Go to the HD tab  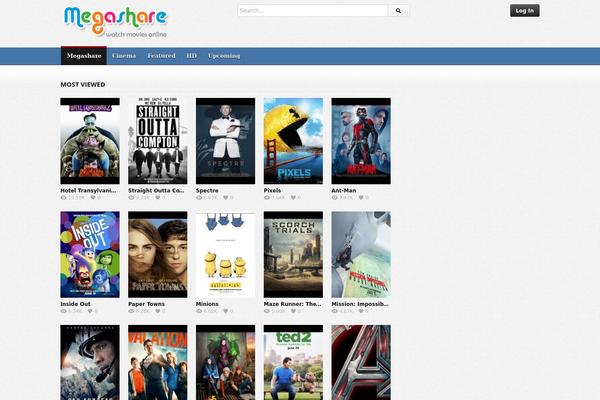tap(191, 56)
